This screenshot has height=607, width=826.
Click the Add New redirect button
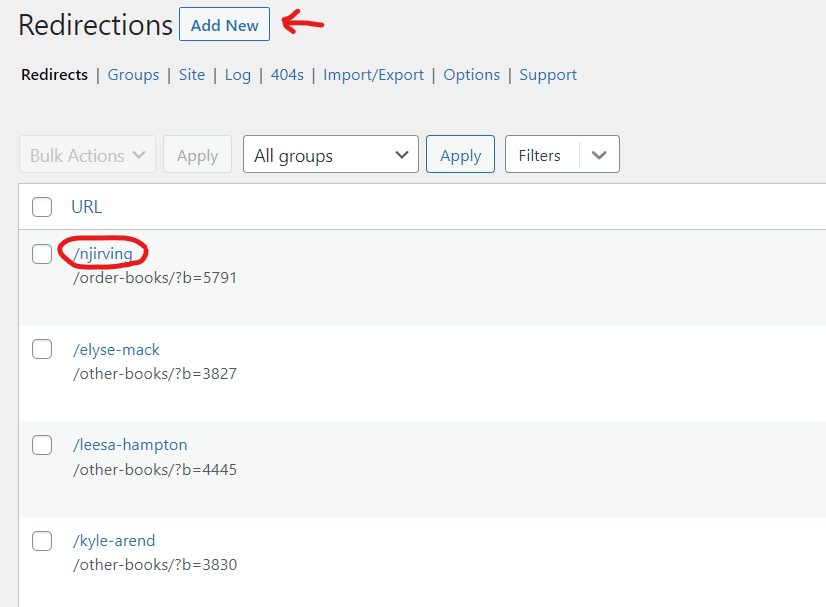224,26
